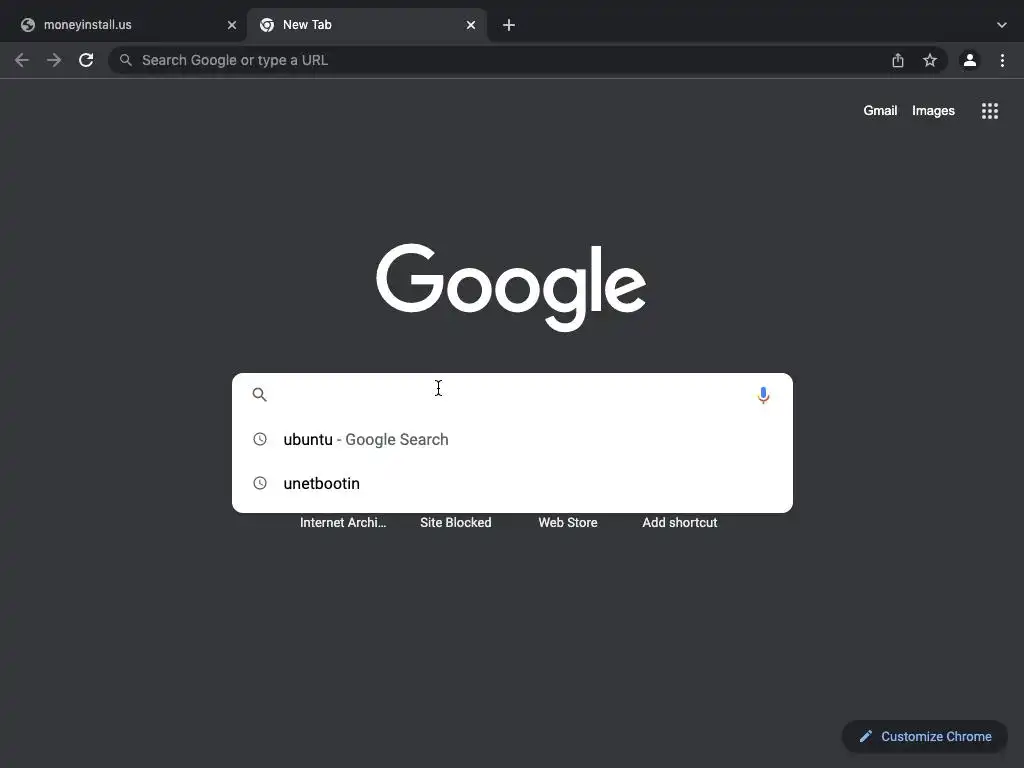Click the clock icon beside ubuntu suggestion

(x=260, y=439)
